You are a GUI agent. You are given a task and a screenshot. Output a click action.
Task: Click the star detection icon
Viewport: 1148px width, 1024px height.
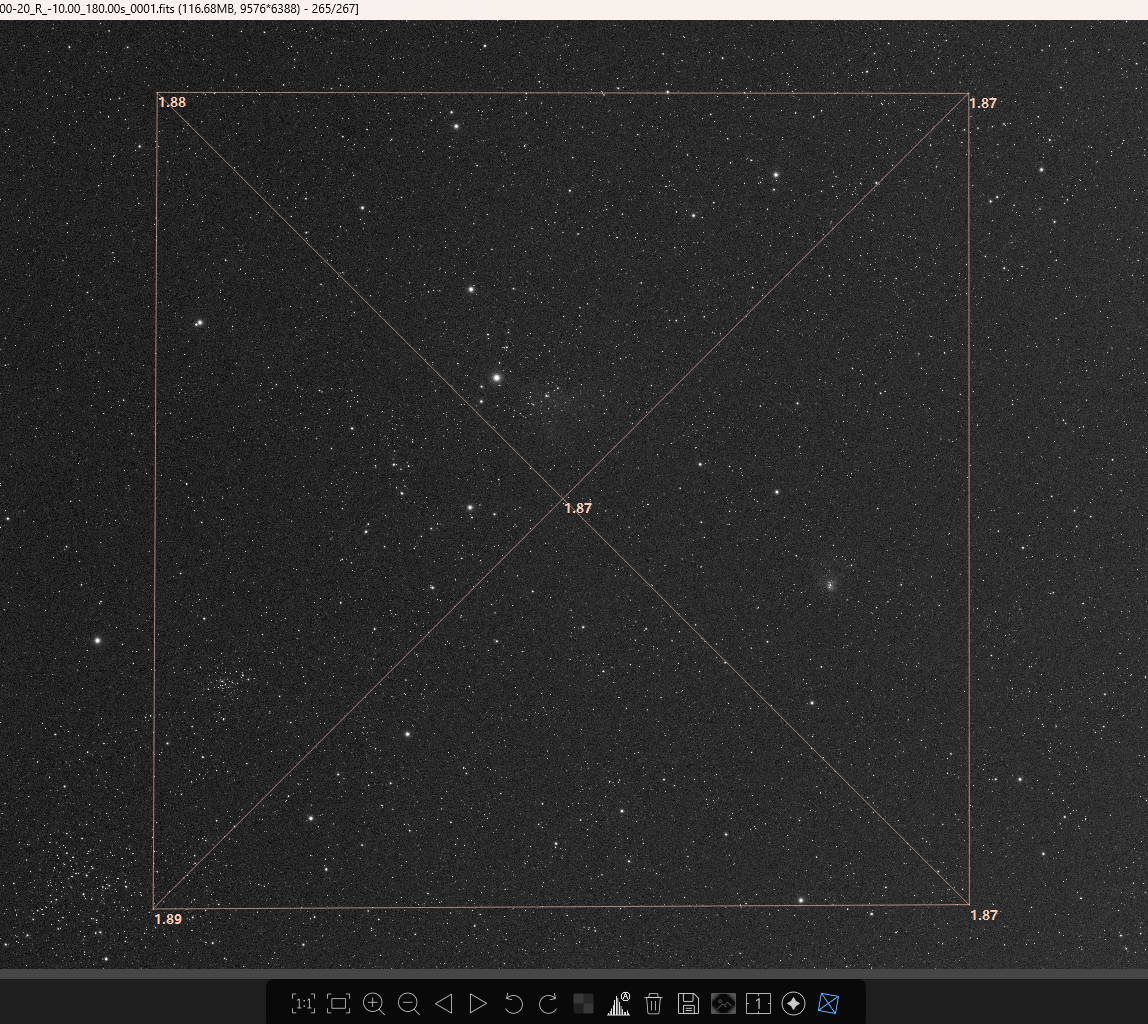point(793,1003)
